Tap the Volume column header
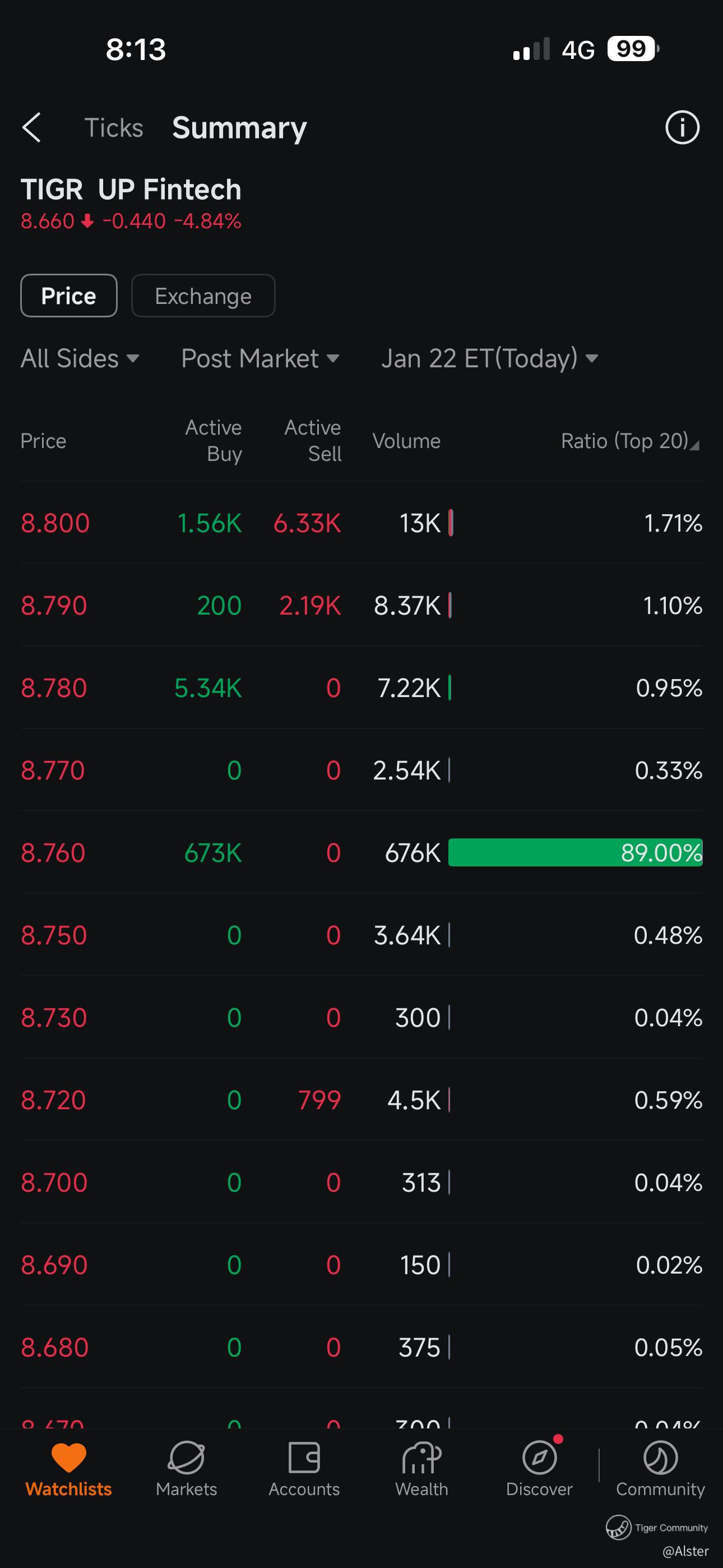The height and width of the screenshot is (1568, 723). pyautogui.click(x=406, y=441)
